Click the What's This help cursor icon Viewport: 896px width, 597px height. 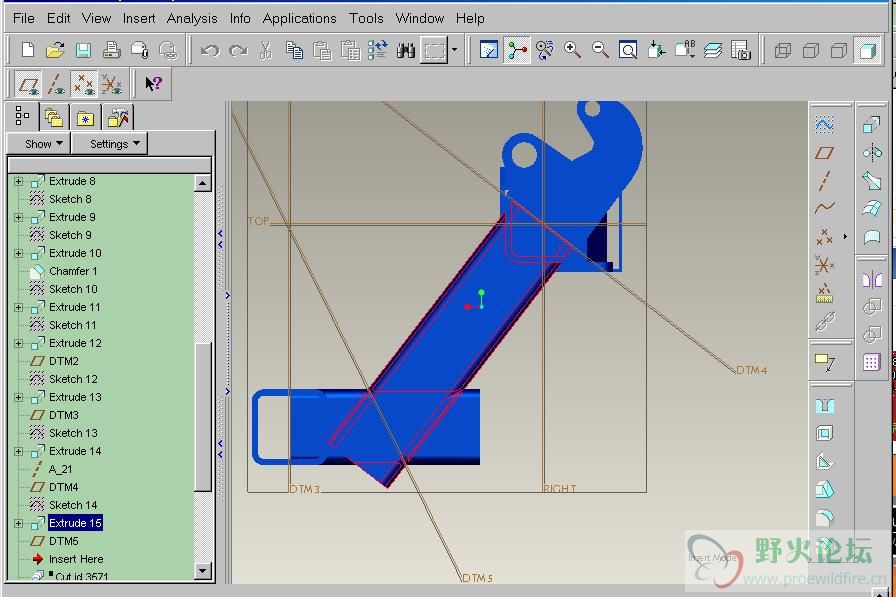[153, 84]
